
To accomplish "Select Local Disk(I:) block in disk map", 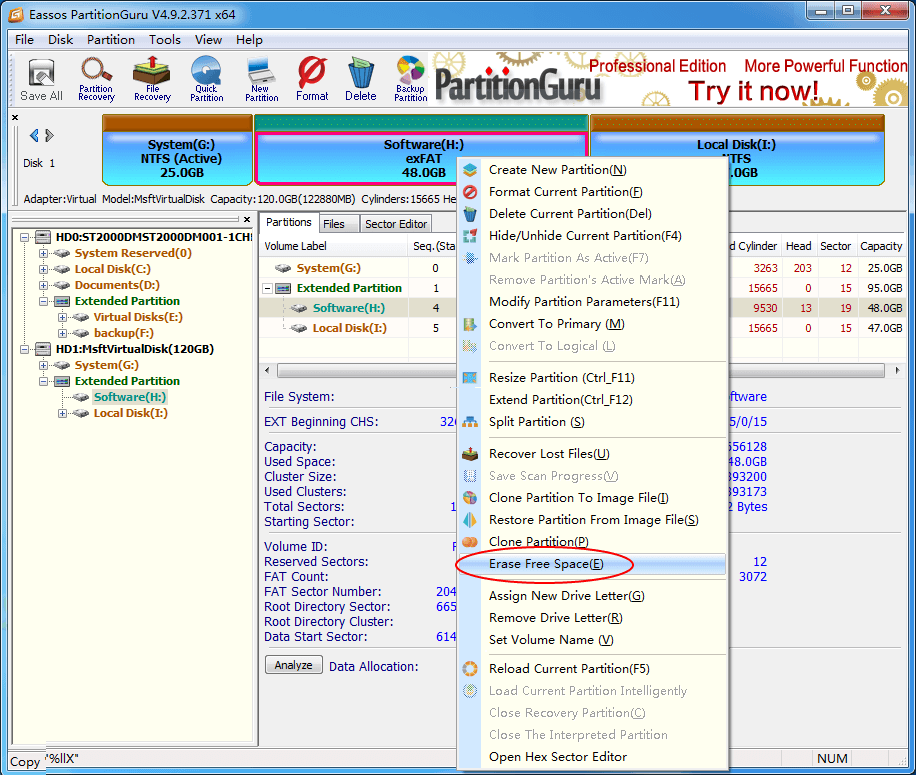I will point(737,150).
